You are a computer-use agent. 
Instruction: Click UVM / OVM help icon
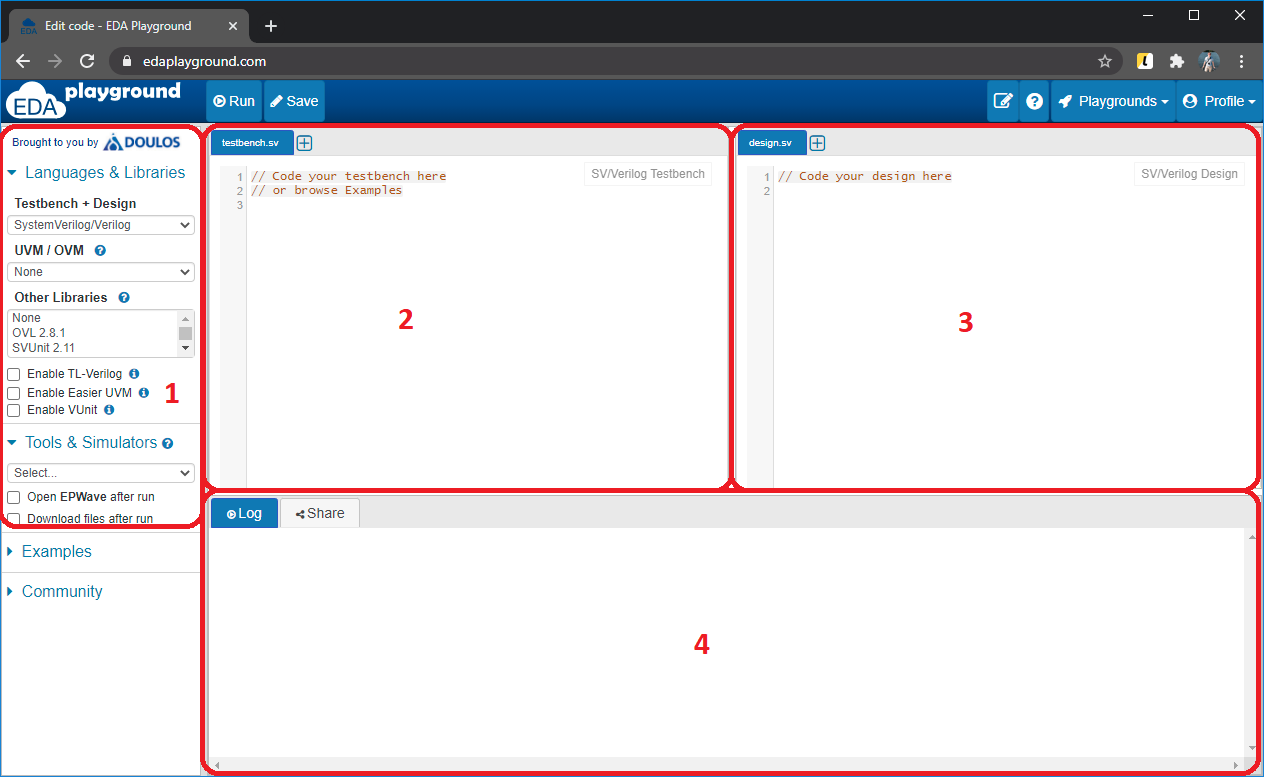100,250
